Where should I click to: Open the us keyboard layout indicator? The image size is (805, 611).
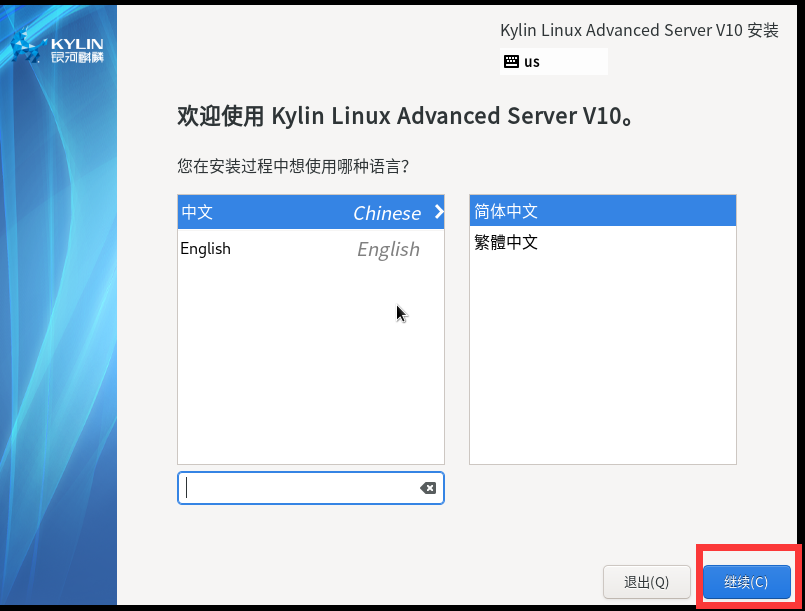click(x=553, y=62)
